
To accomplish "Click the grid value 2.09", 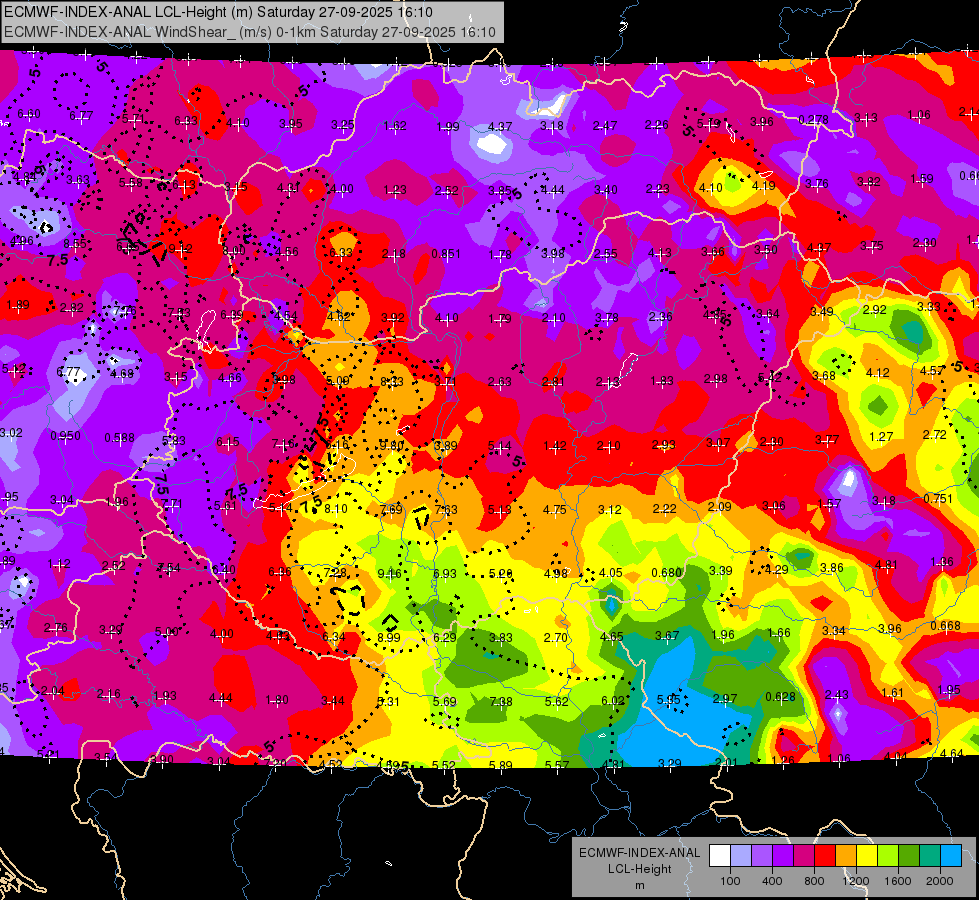I will pyautogui.click(x=719, y=507).
